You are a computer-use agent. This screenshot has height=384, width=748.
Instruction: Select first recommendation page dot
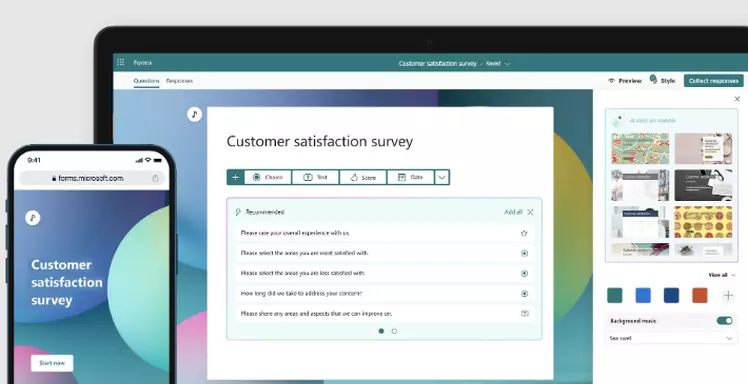381,331
